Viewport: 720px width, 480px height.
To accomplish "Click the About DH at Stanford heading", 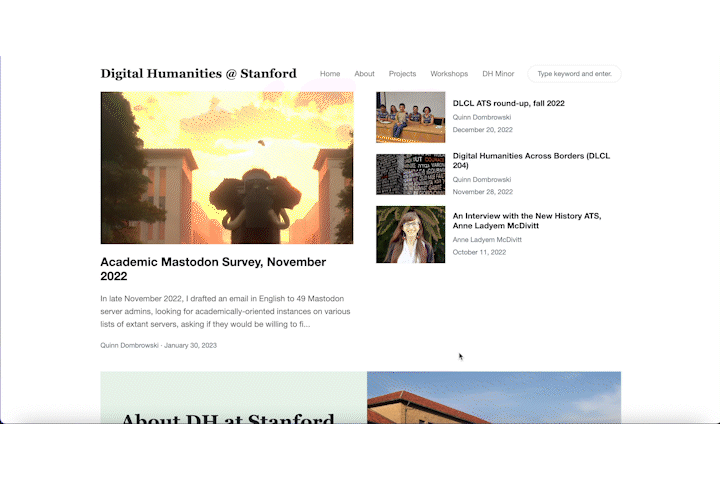I will [228, 418].
